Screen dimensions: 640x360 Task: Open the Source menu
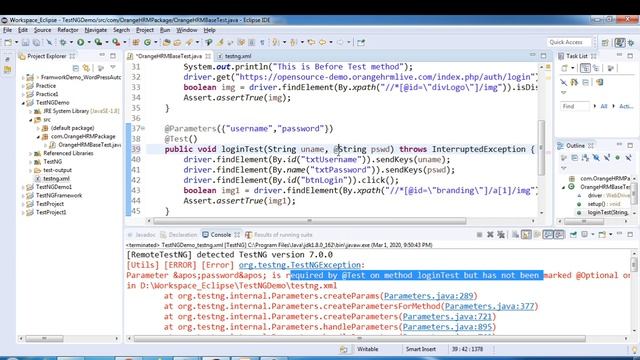pyautogui.click(x=42, y=30)
